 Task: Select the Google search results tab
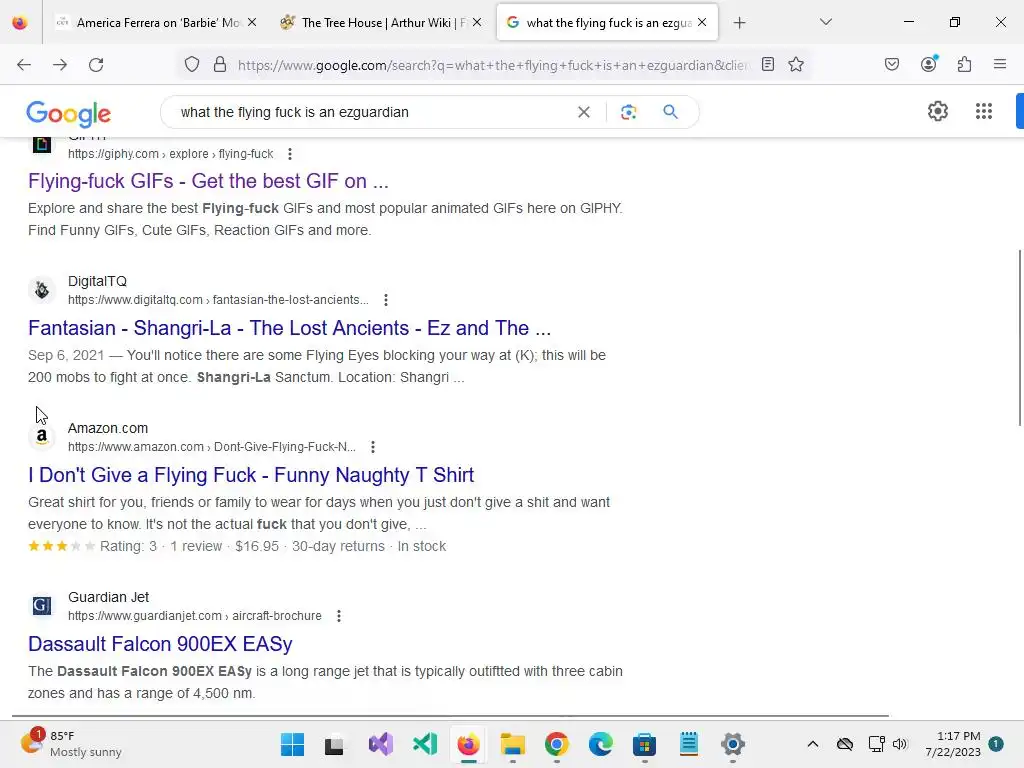(x=607, y=22)
